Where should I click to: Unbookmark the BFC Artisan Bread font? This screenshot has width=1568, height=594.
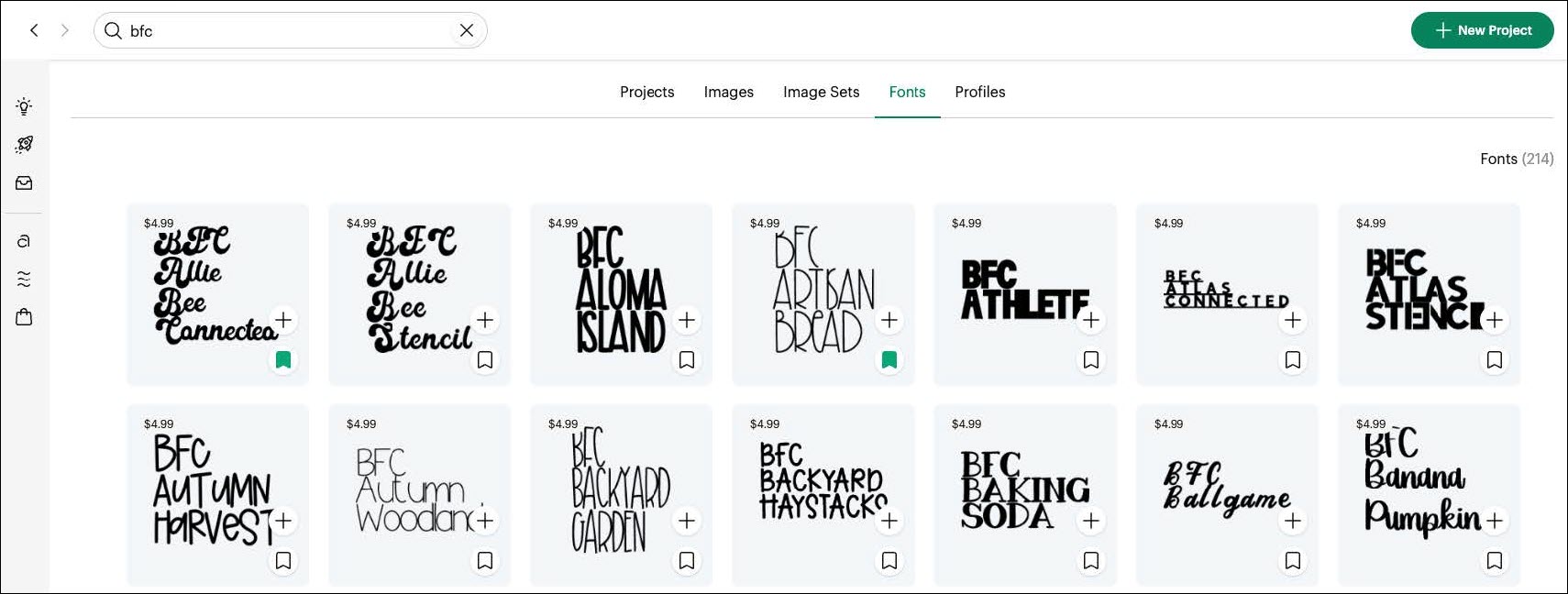[889, 360]
